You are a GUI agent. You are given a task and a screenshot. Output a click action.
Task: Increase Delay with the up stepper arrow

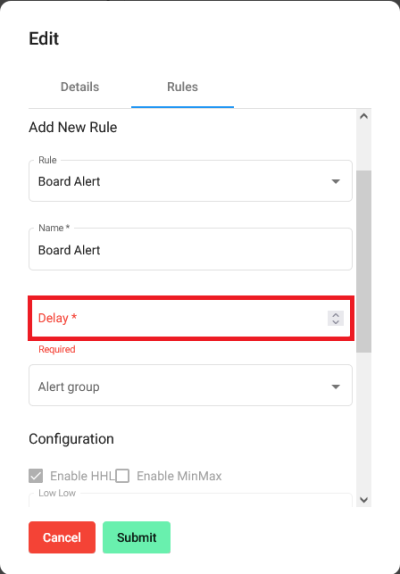(x=336, y=315)
